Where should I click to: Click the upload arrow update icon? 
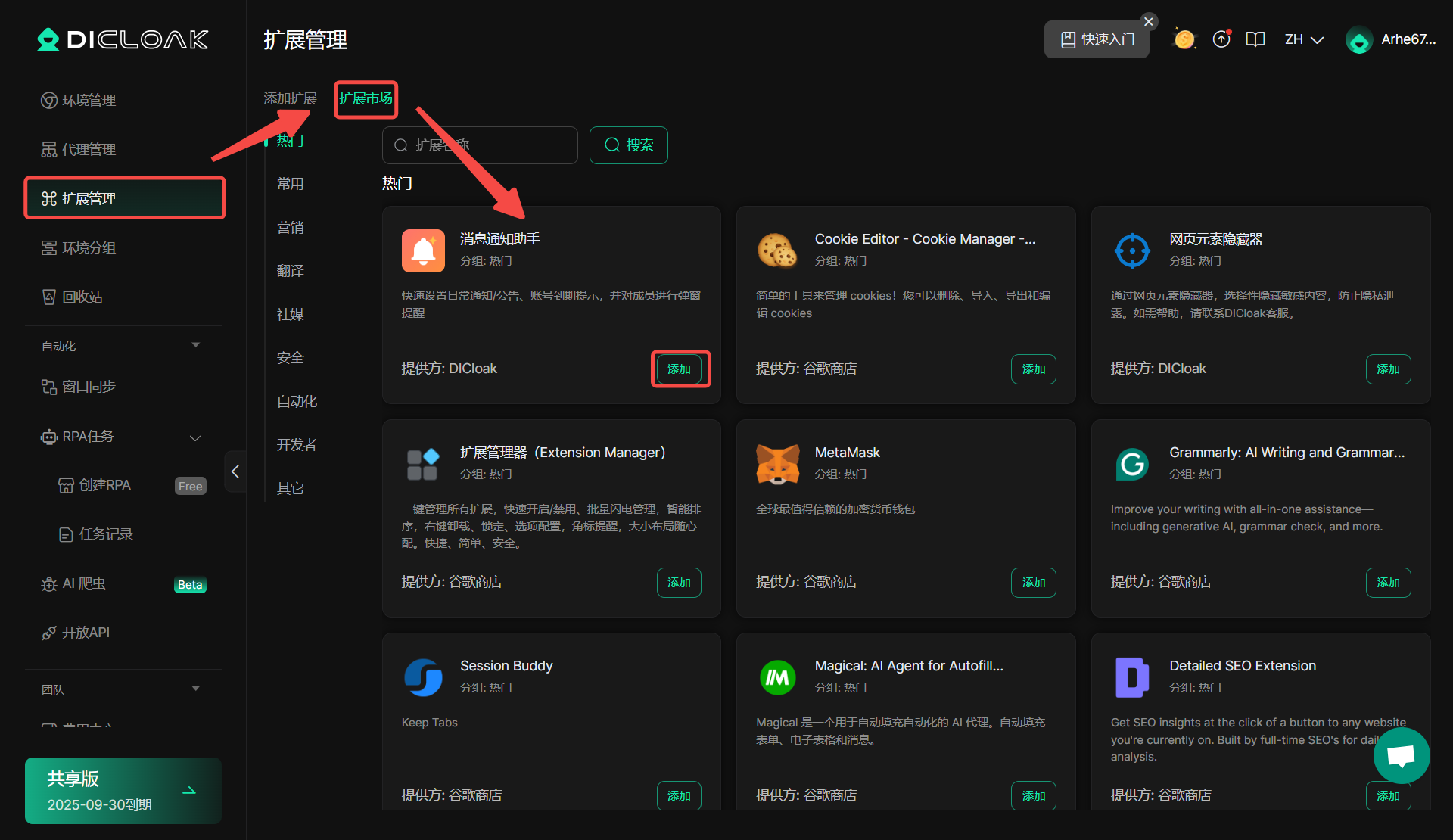1221,39
